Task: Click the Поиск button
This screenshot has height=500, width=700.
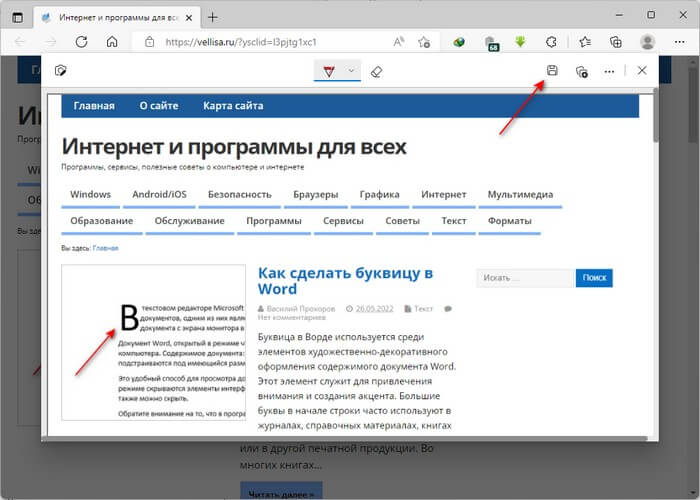Action: [594, 278]
